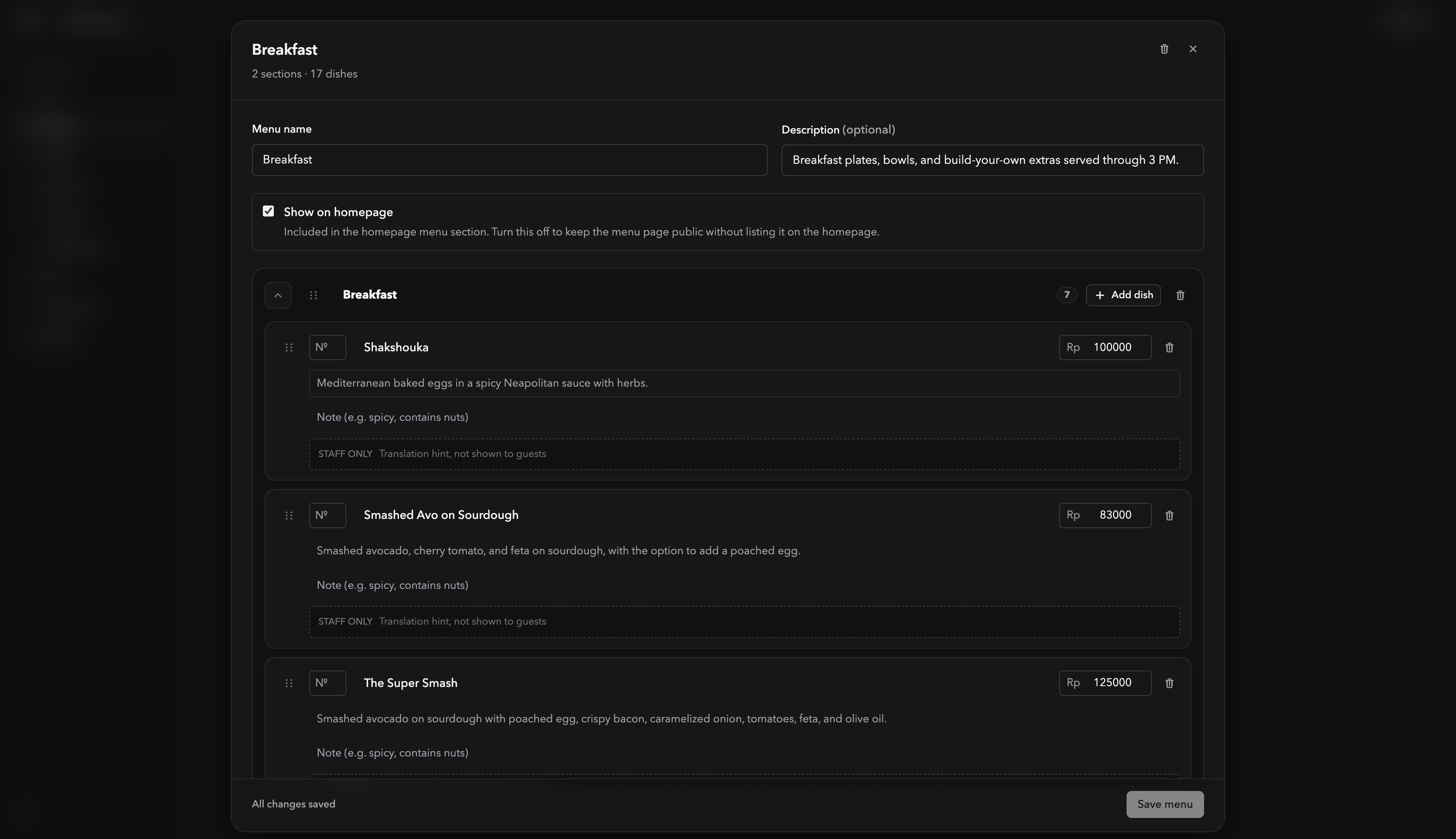Click Smashed Avo staff-only translation hint field

(x=744, y=622)
